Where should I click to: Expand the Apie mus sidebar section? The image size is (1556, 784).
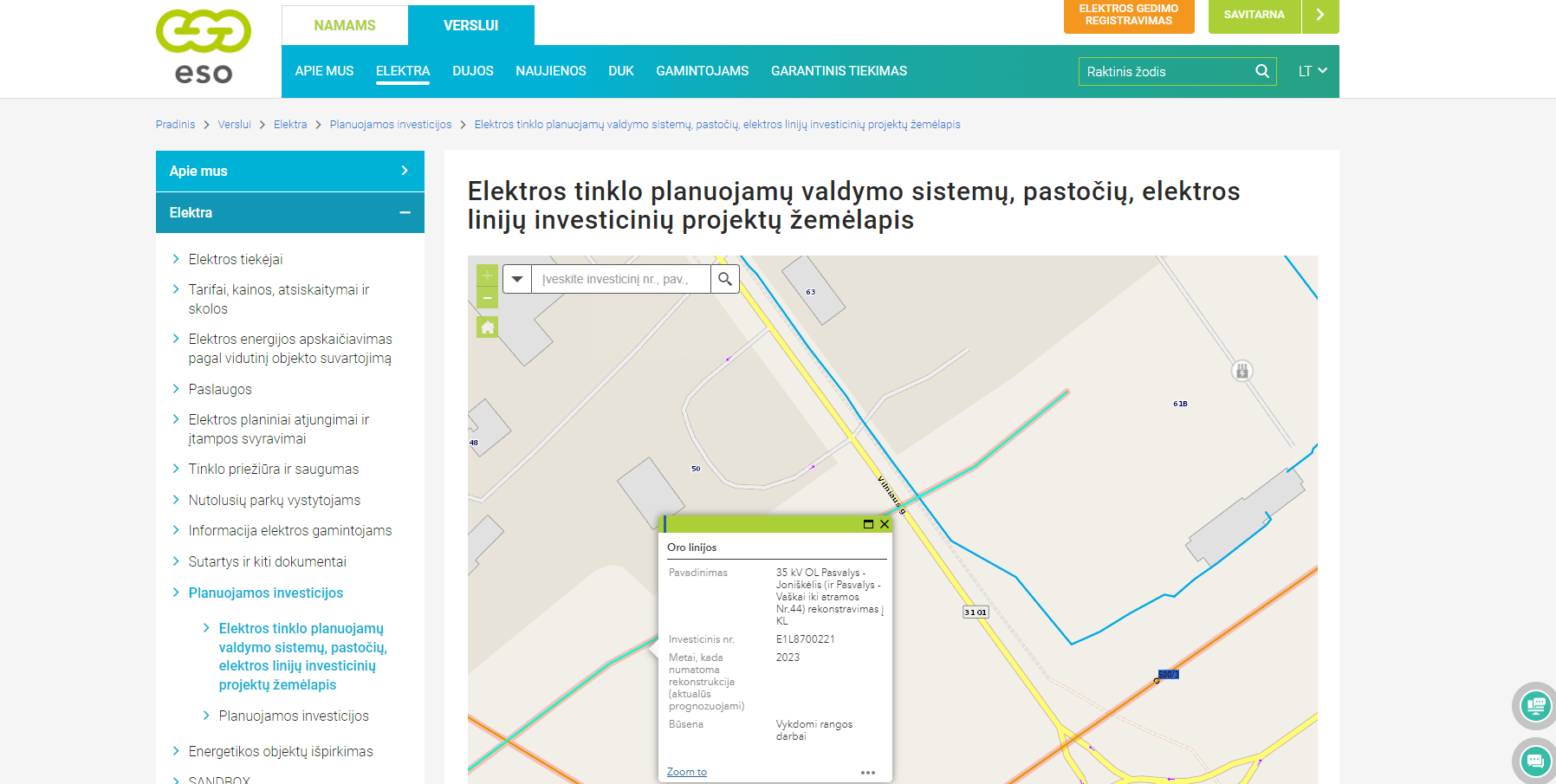(405, 171)
